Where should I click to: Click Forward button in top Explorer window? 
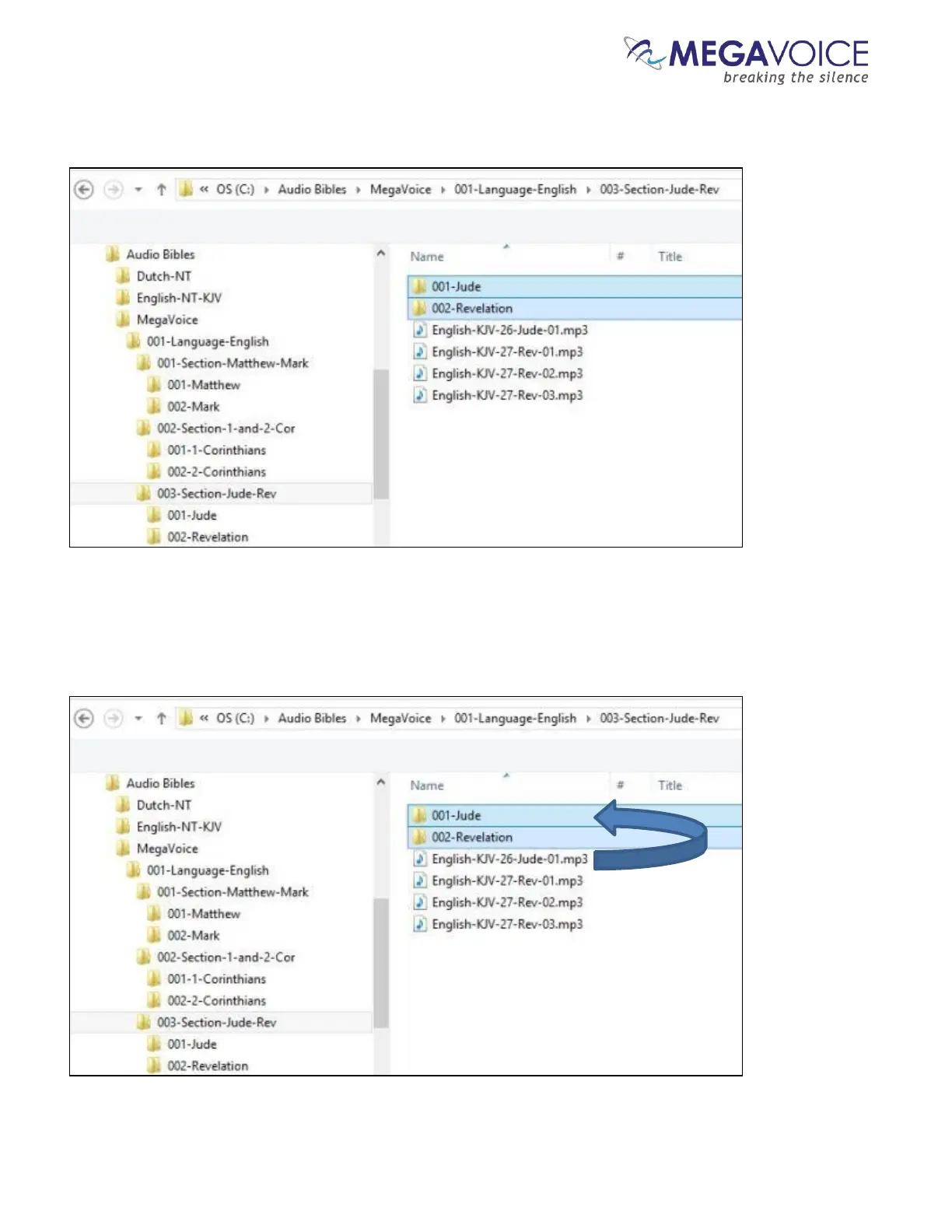114,190
